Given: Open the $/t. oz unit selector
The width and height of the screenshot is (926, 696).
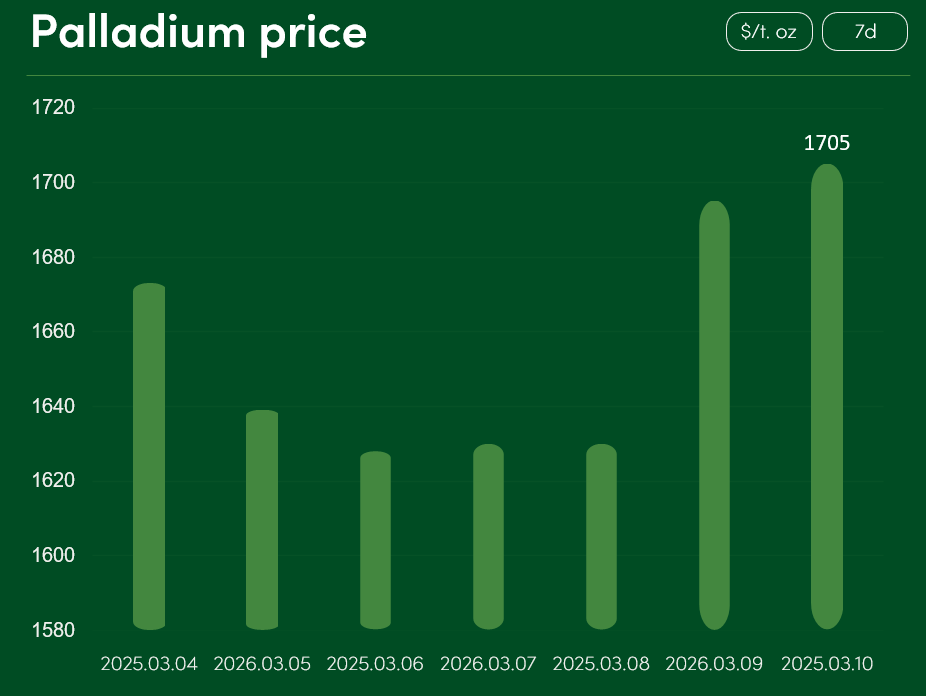Looking at the screenshot, I should pyautogui.click(x=769, y=32).
